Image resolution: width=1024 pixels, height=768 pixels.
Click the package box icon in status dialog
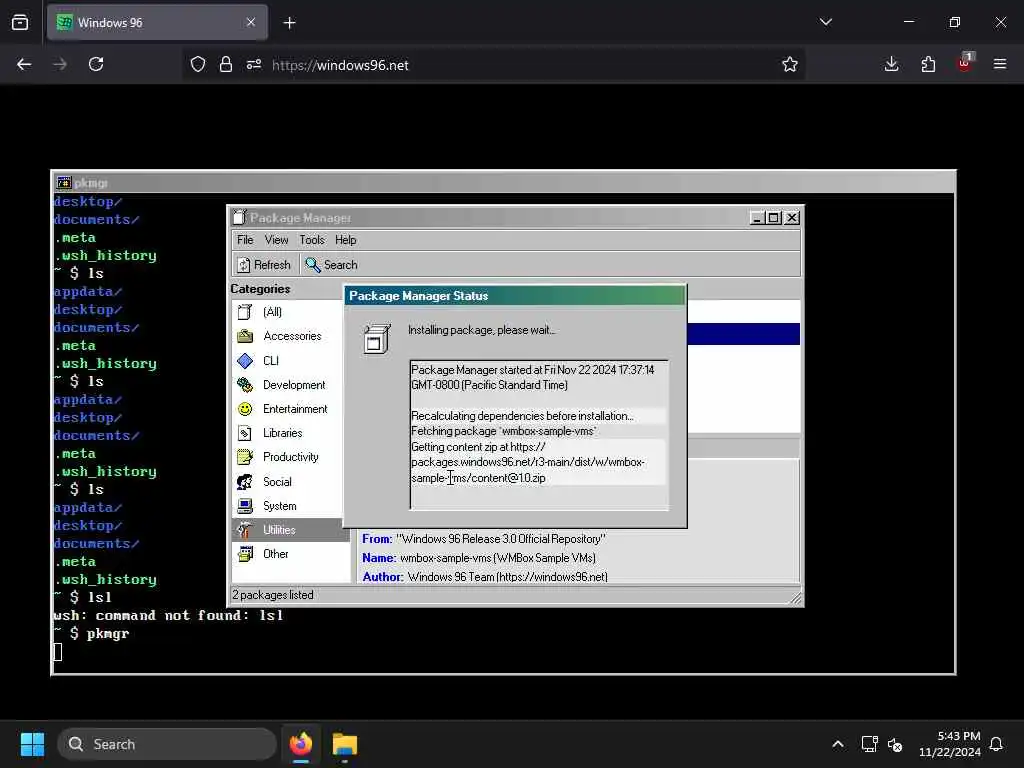tap(377, 338)
